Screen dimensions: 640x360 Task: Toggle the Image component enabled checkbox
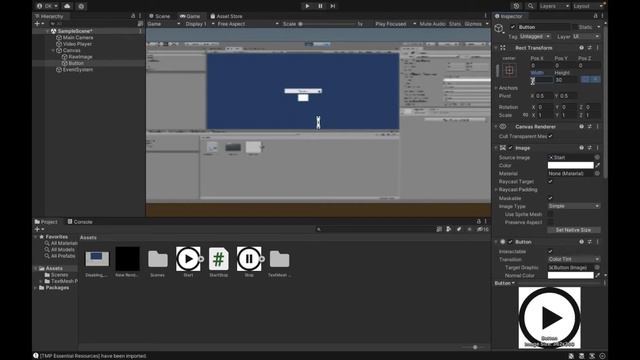coord(511,148)
